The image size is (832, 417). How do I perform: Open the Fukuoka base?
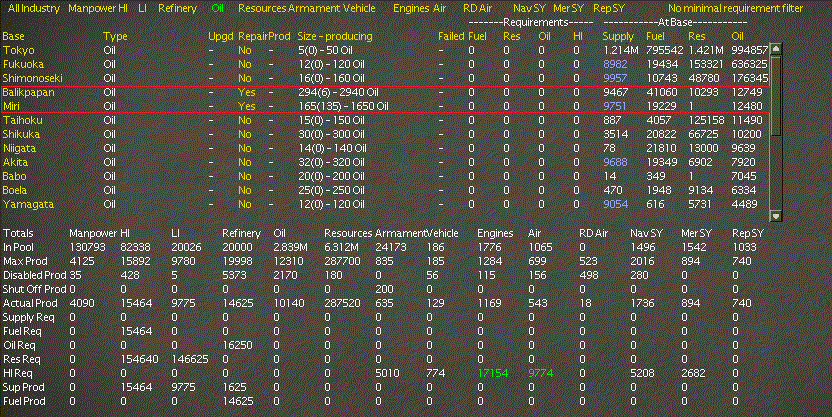(x=23, y=64)
